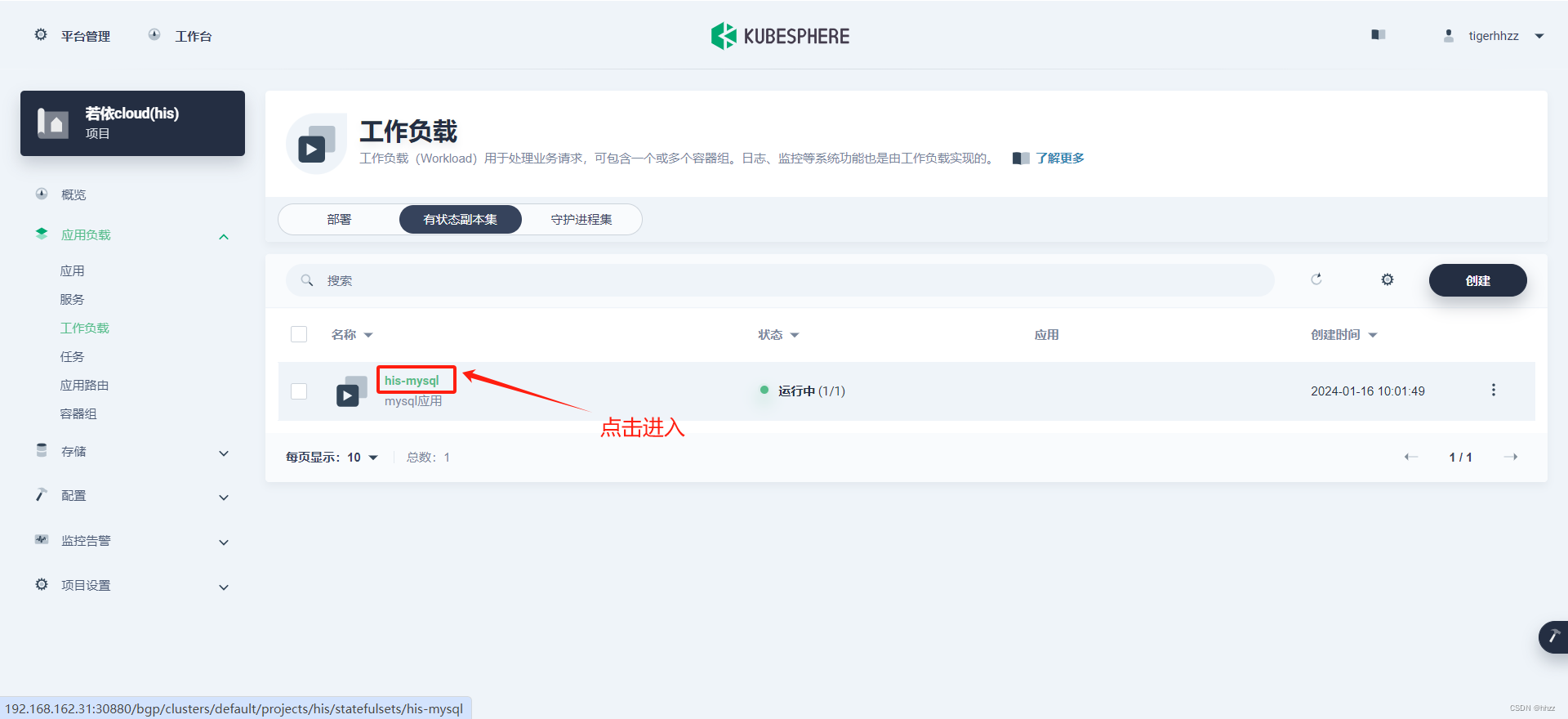Click the configuration hammer icon
This screenshot has width=1568, height=719.
[42, 495]
